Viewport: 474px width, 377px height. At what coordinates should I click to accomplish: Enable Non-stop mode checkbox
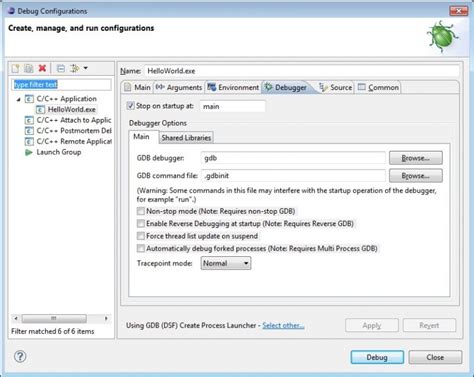pyautogui.click(x=141, y=211)
